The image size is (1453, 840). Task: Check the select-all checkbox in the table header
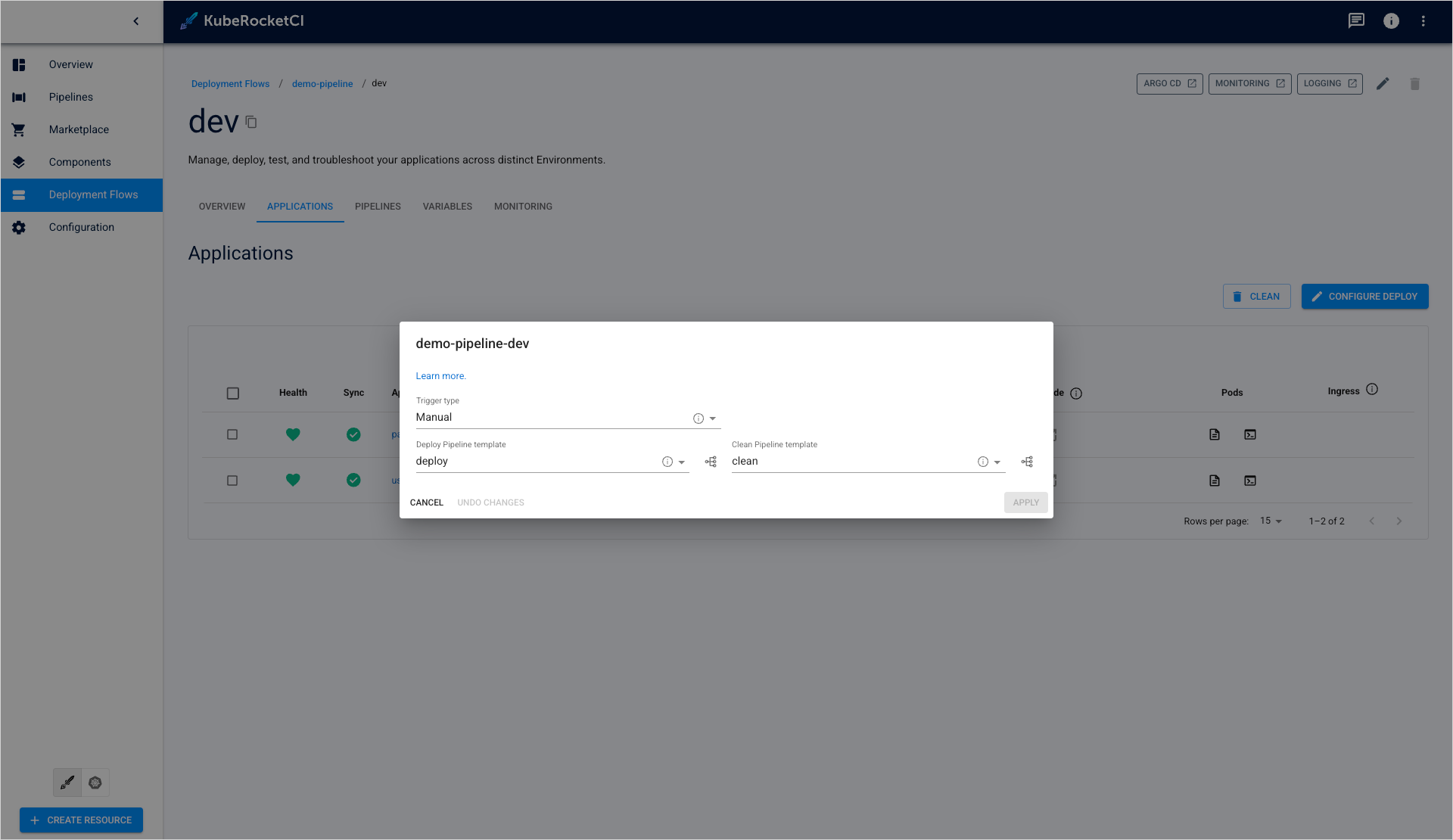(233, 394)
